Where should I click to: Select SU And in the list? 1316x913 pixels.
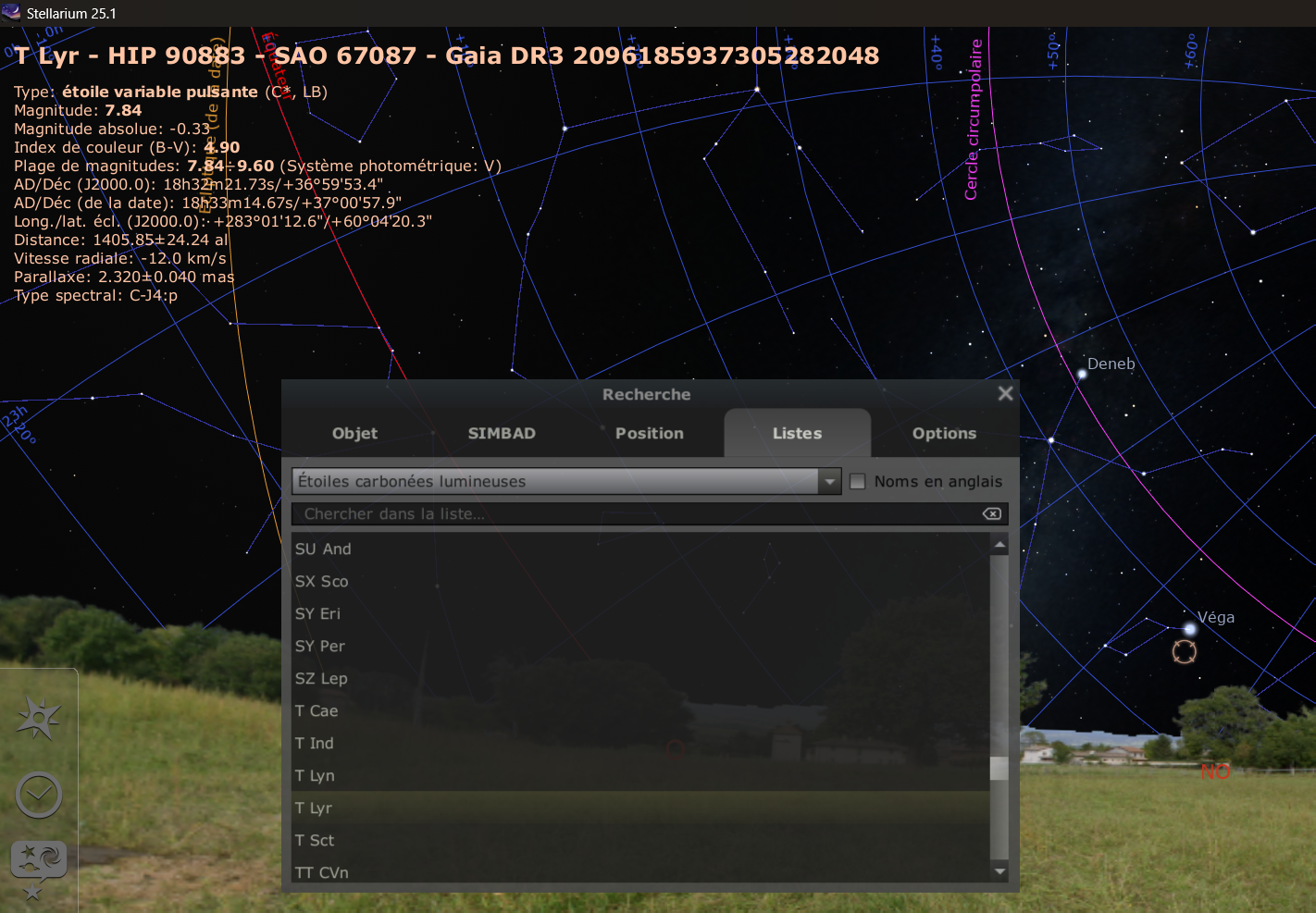click(x=640, y=549)
